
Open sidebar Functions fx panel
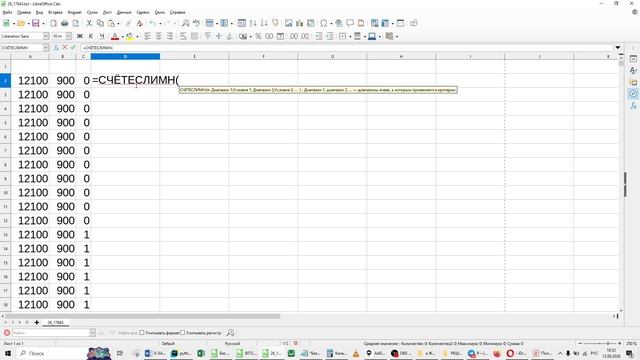[x=633, y=106]
